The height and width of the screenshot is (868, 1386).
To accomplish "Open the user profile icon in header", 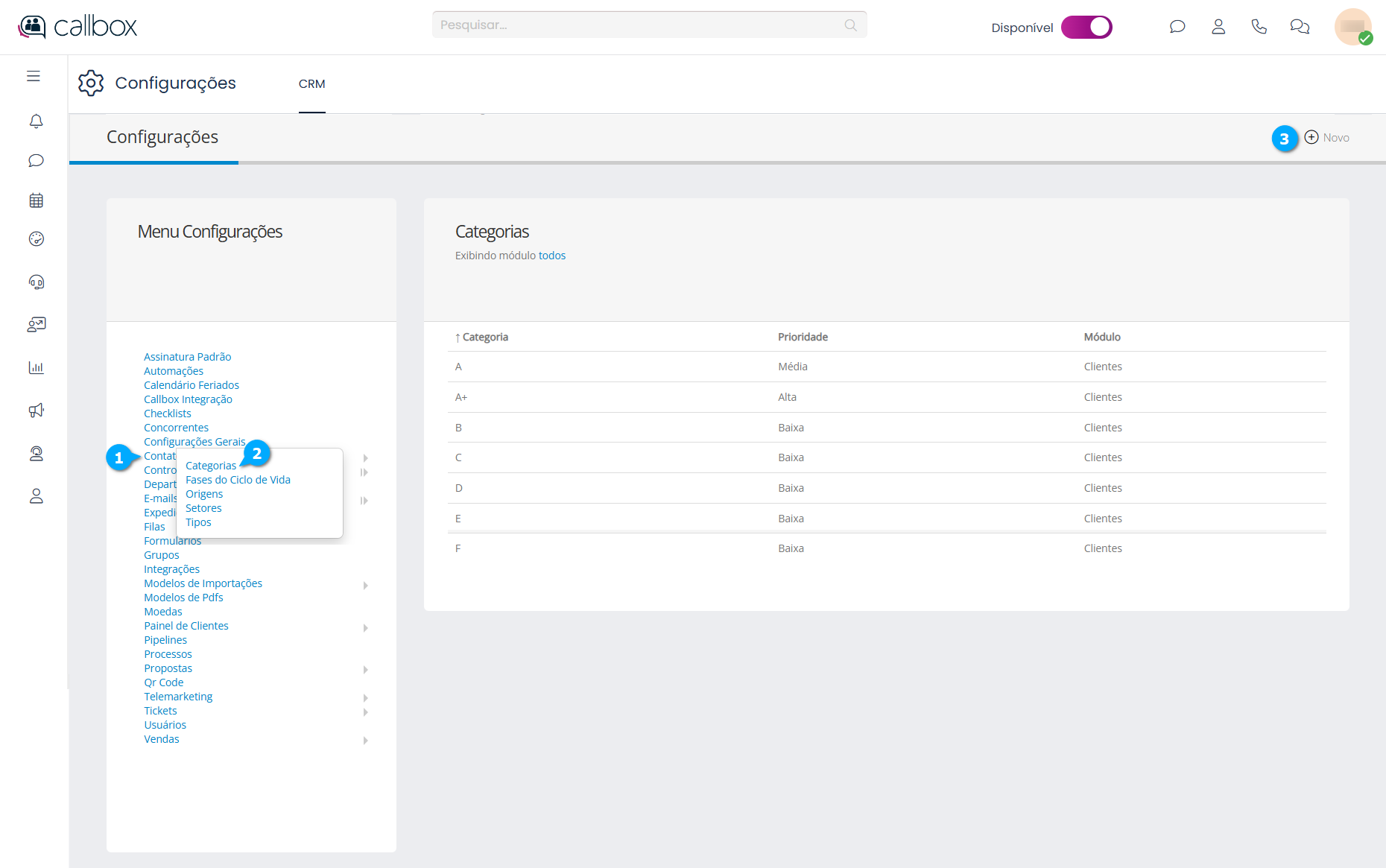I will pyautogui.click(x=1218, y=27).
